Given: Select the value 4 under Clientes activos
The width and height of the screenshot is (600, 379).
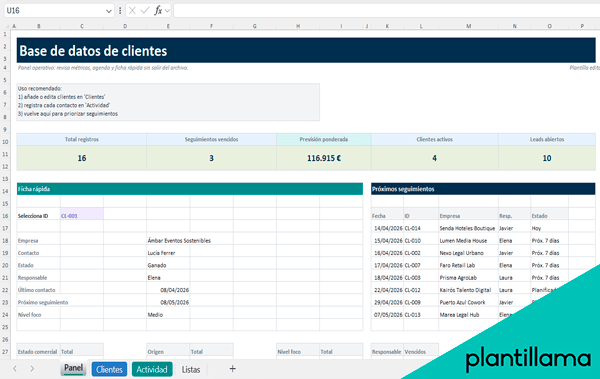Looking at the screenshot, I should coord(434,158).
